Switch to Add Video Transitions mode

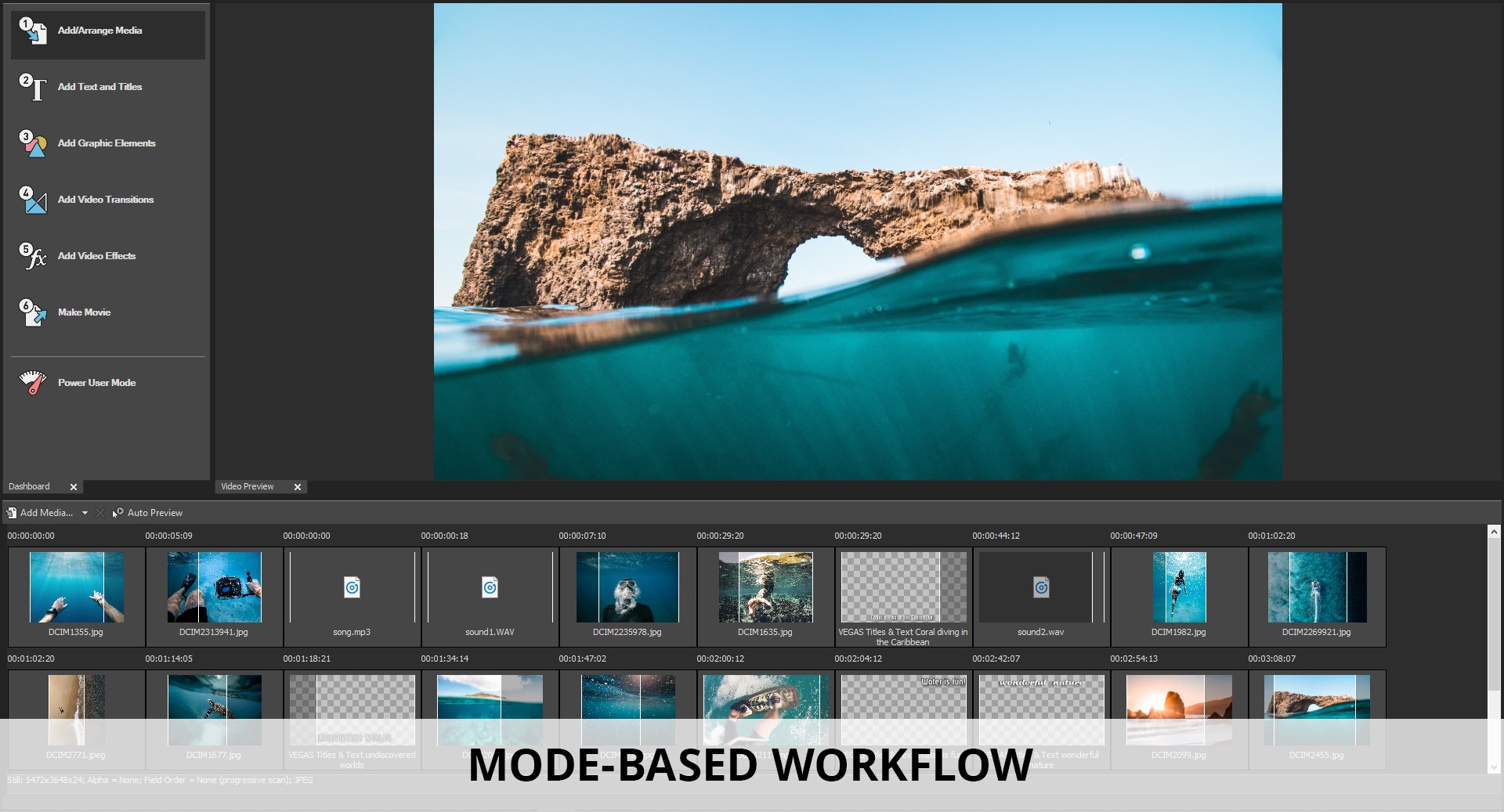coord(105,200)
